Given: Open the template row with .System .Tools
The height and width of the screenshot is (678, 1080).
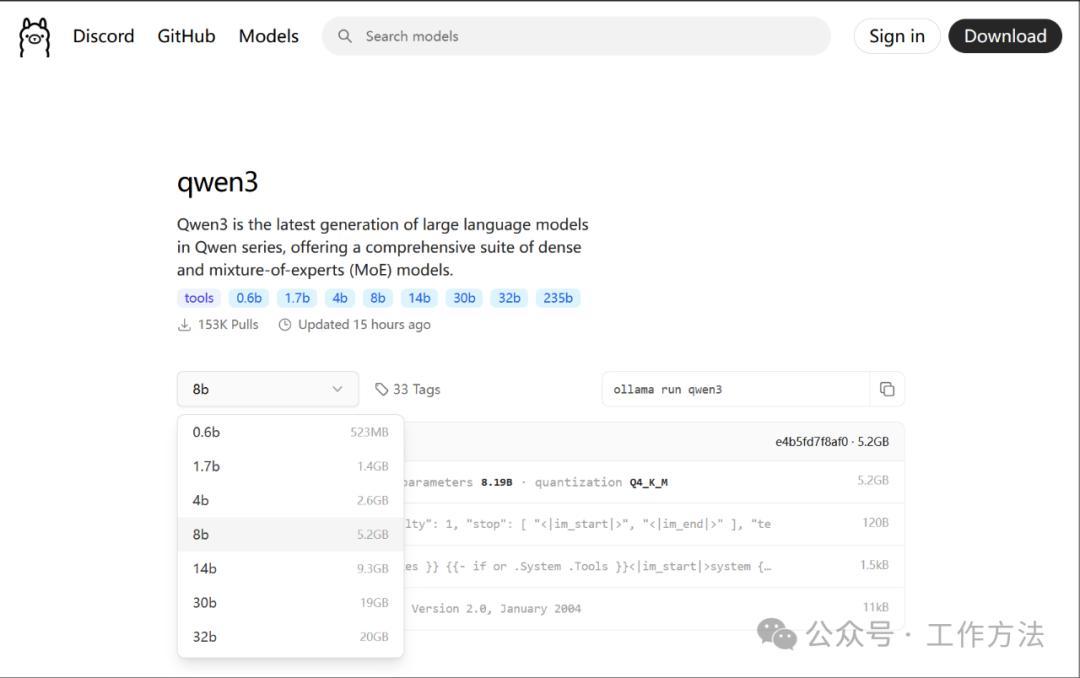Looking at the screenshot, I should 654,566.
